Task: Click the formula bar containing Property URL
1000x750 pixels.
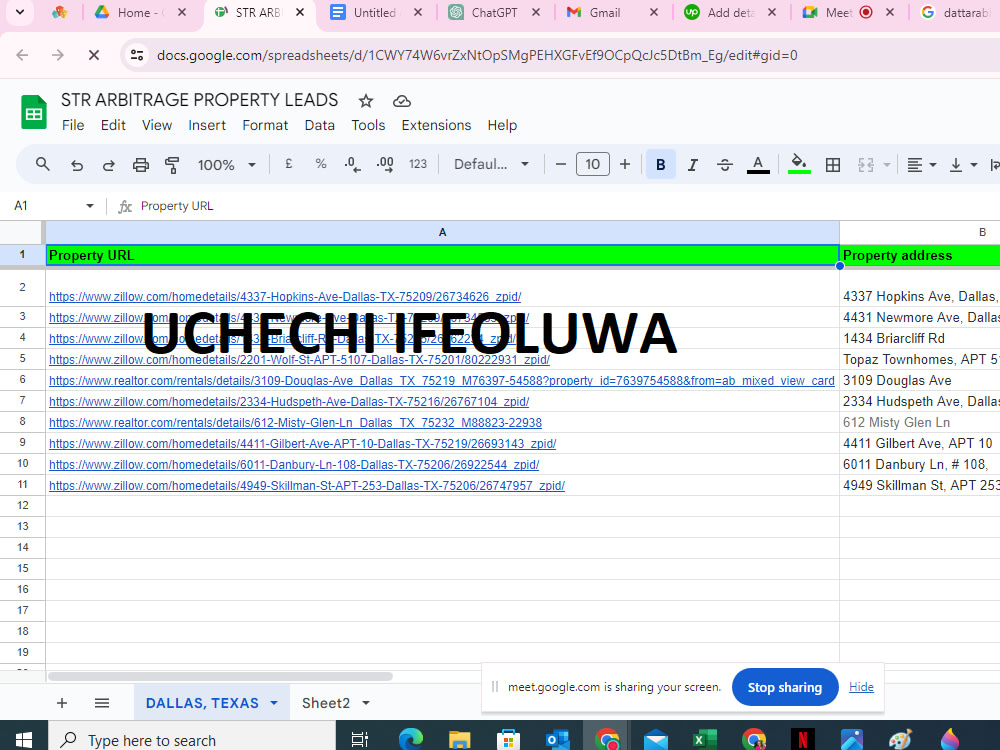Action: pos(568,206)
